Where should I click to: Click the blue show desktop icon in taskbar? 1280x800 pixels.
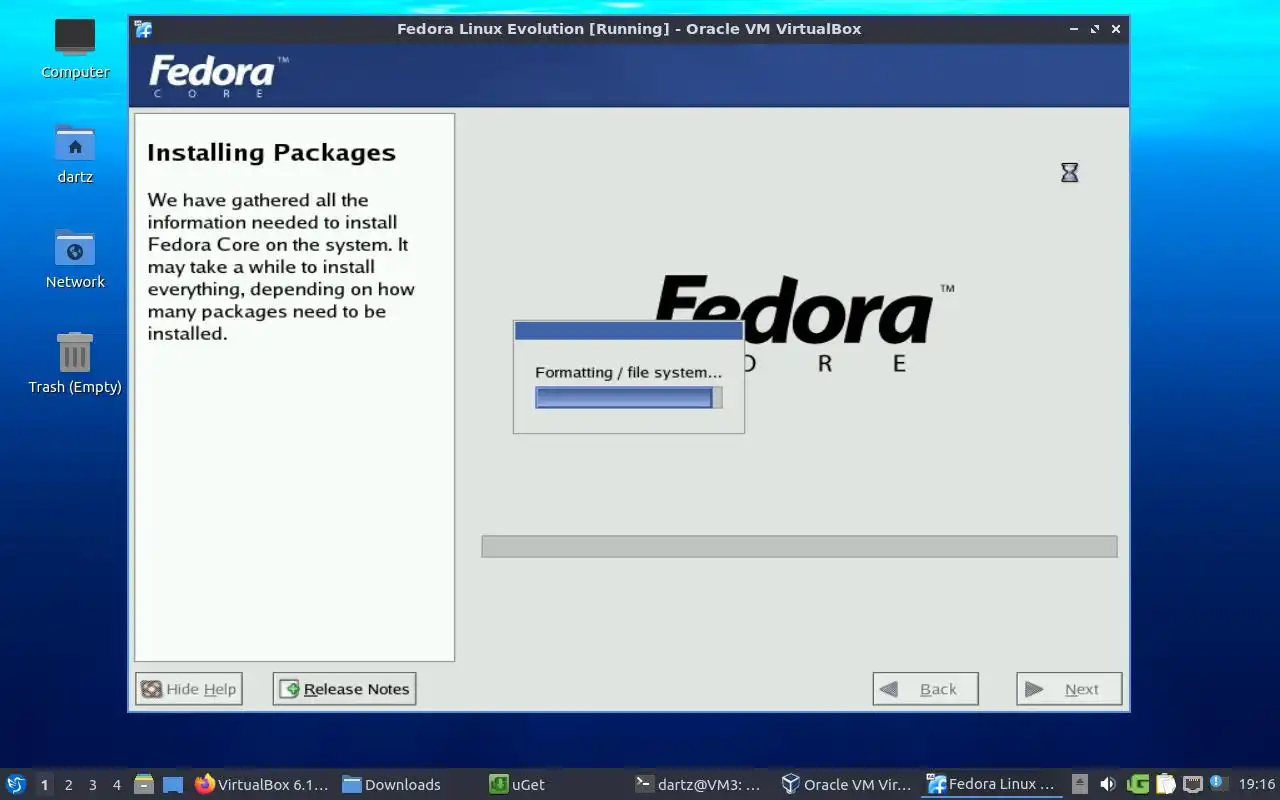(x=173, y=784)
